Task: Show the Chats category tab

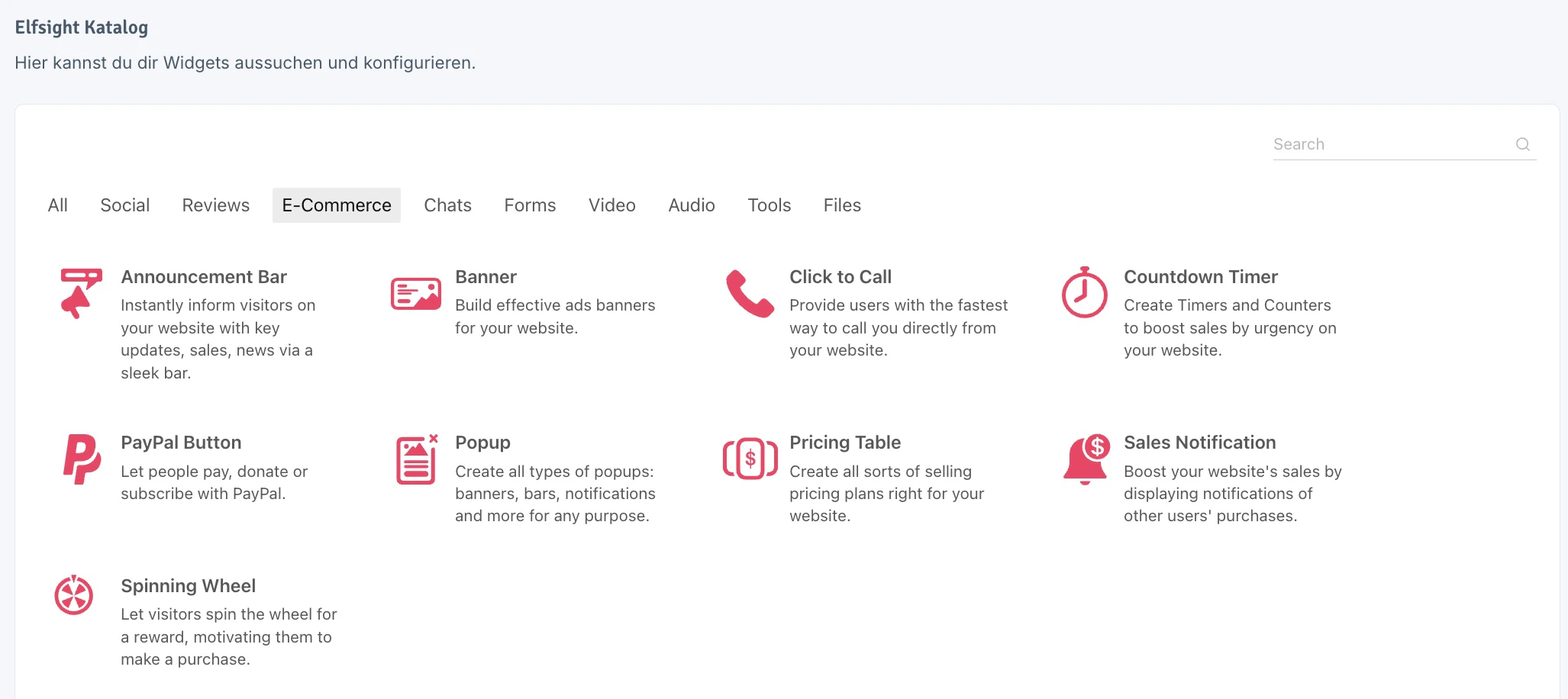Action: coord(448,205)
